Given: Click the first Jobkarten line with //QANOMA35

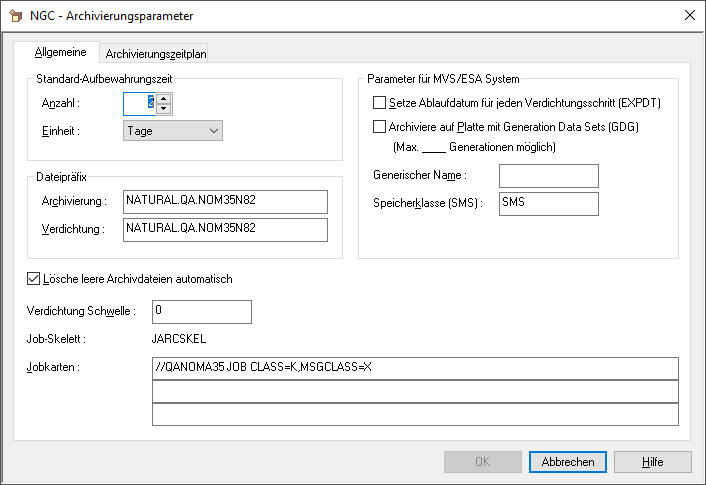Looking at the screenshot, I should [x=414, y=368].
